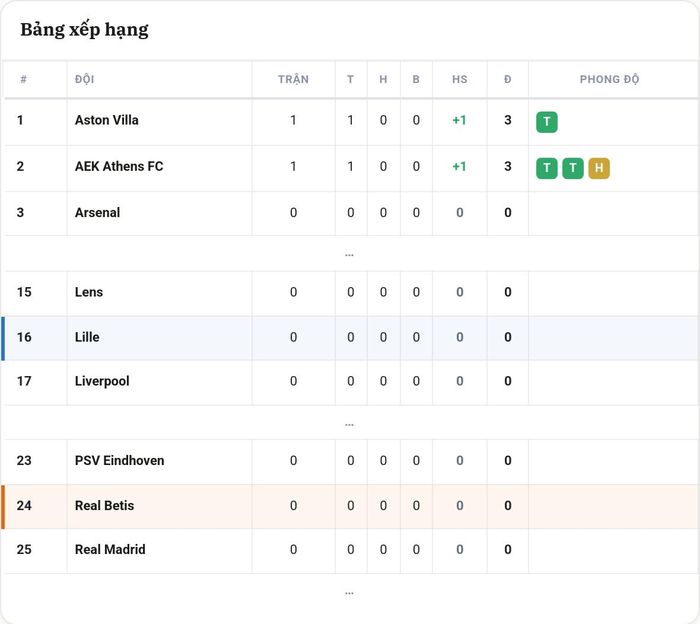Open the Aston Villa team link
The height and width of the screenshot is (624, 700).
coord(107,120)
